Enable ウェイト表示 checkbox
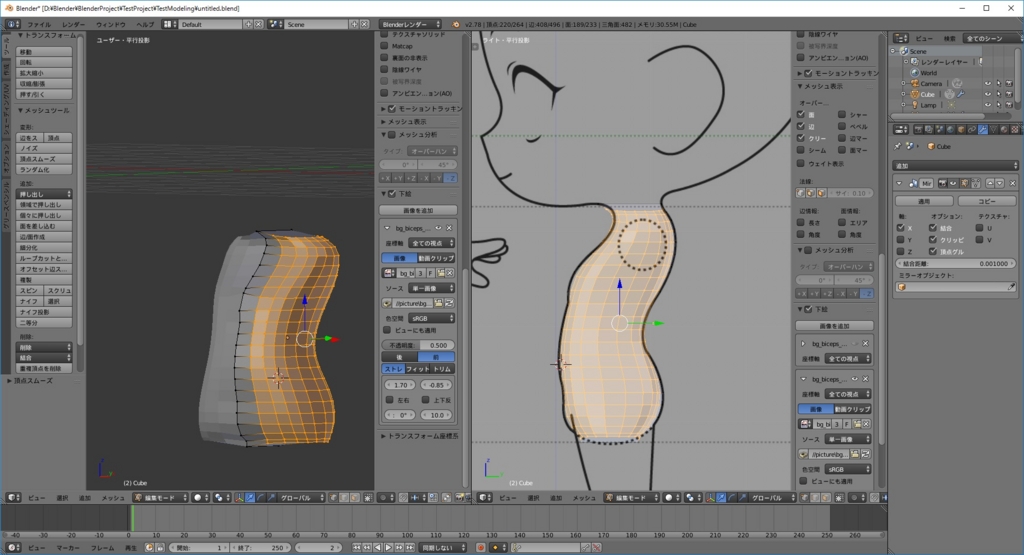The height and width of the screenshot is (555, 1024). point(801,163)
